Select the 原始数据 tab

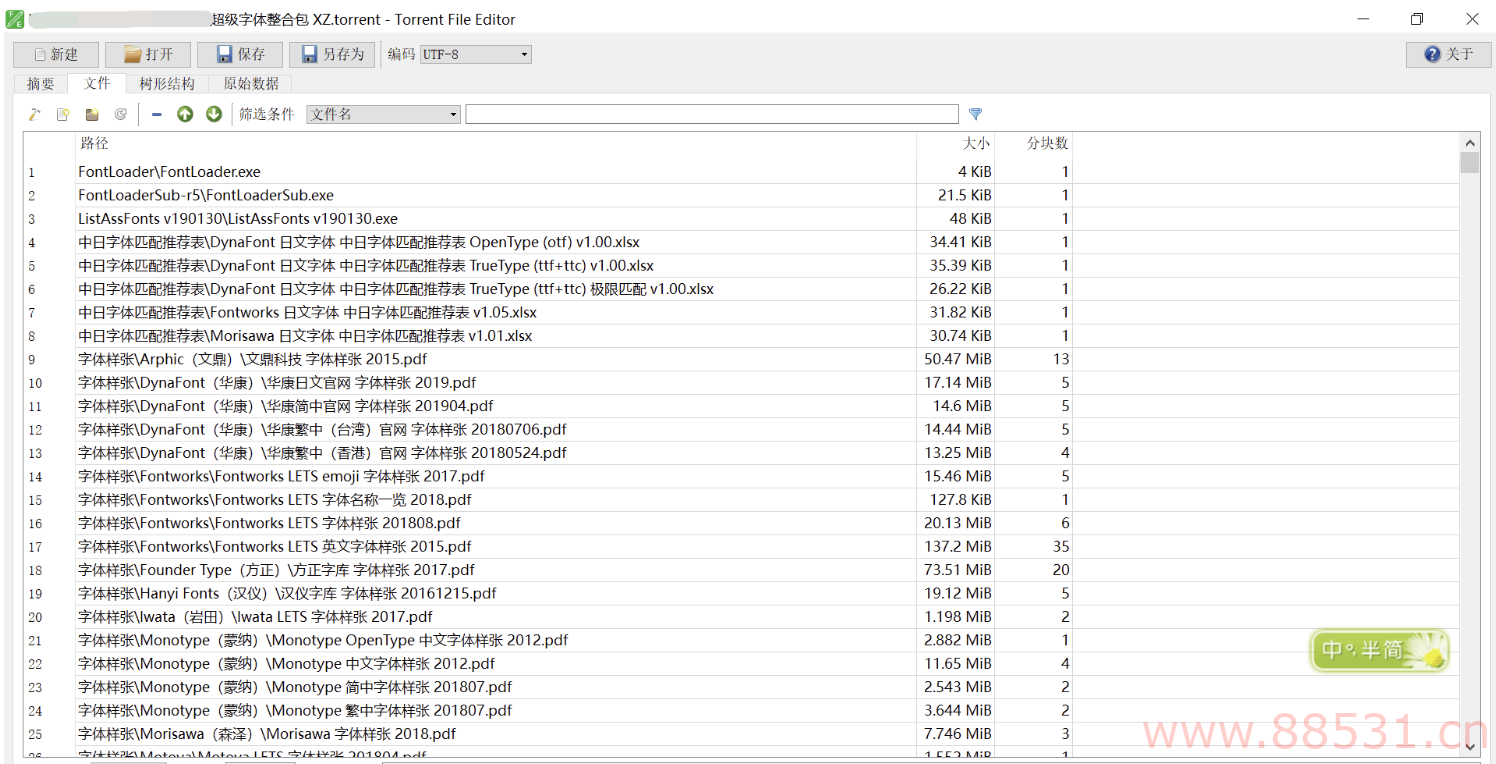point(251,84)
